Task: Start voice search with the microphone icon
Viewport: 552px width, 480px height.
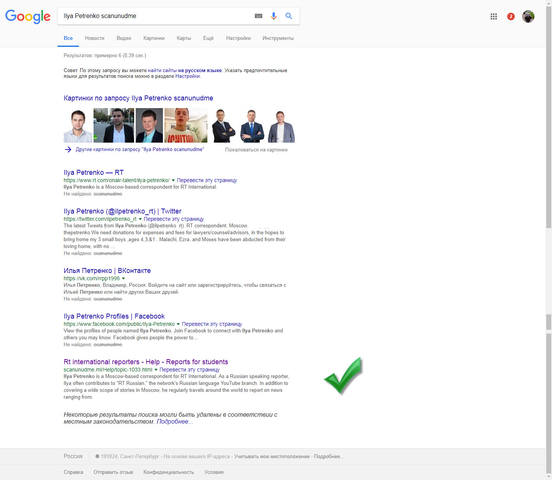Action: [x=274, y=16]
